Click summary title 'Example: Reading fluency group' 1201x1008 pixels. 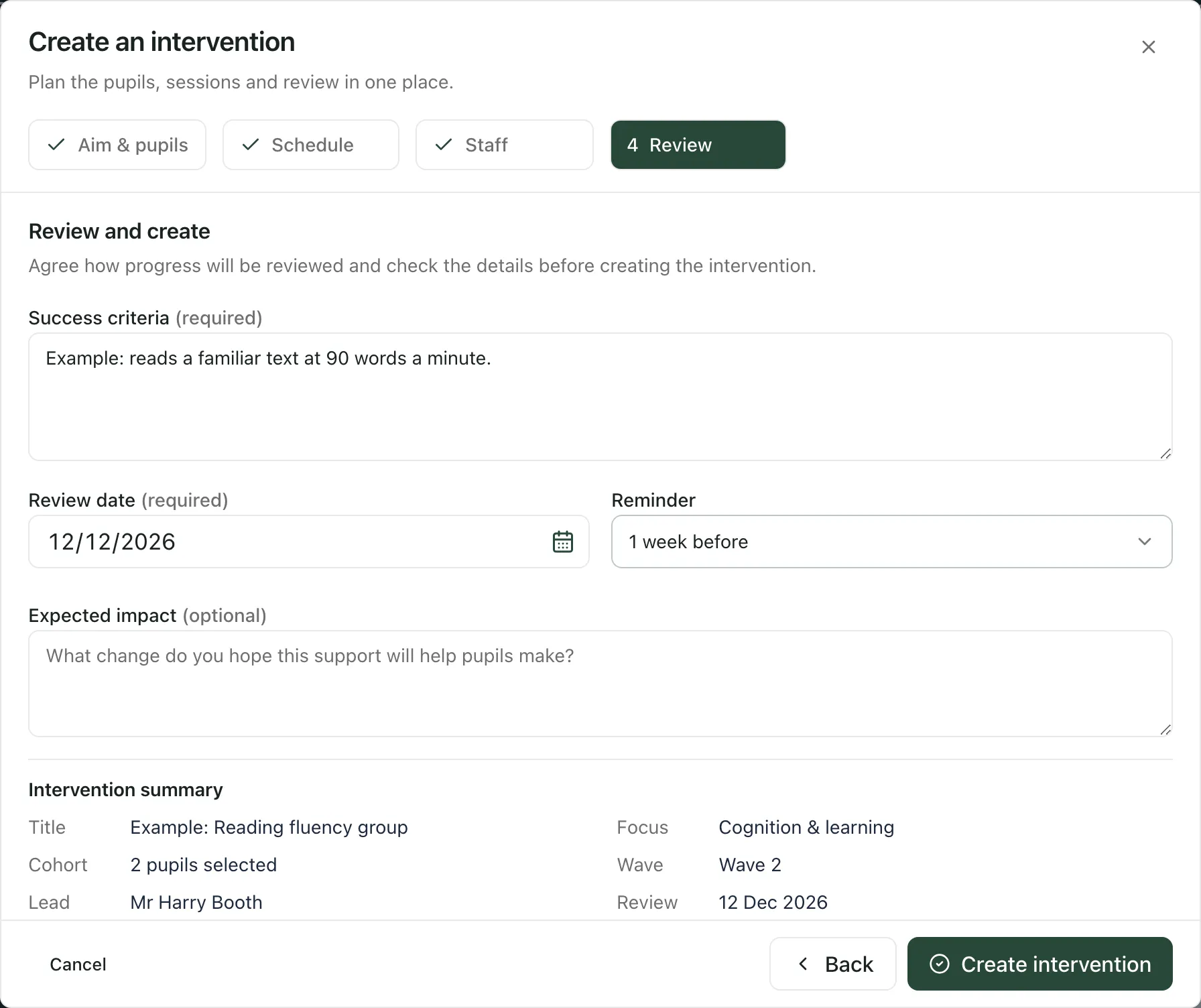[269, 827]
